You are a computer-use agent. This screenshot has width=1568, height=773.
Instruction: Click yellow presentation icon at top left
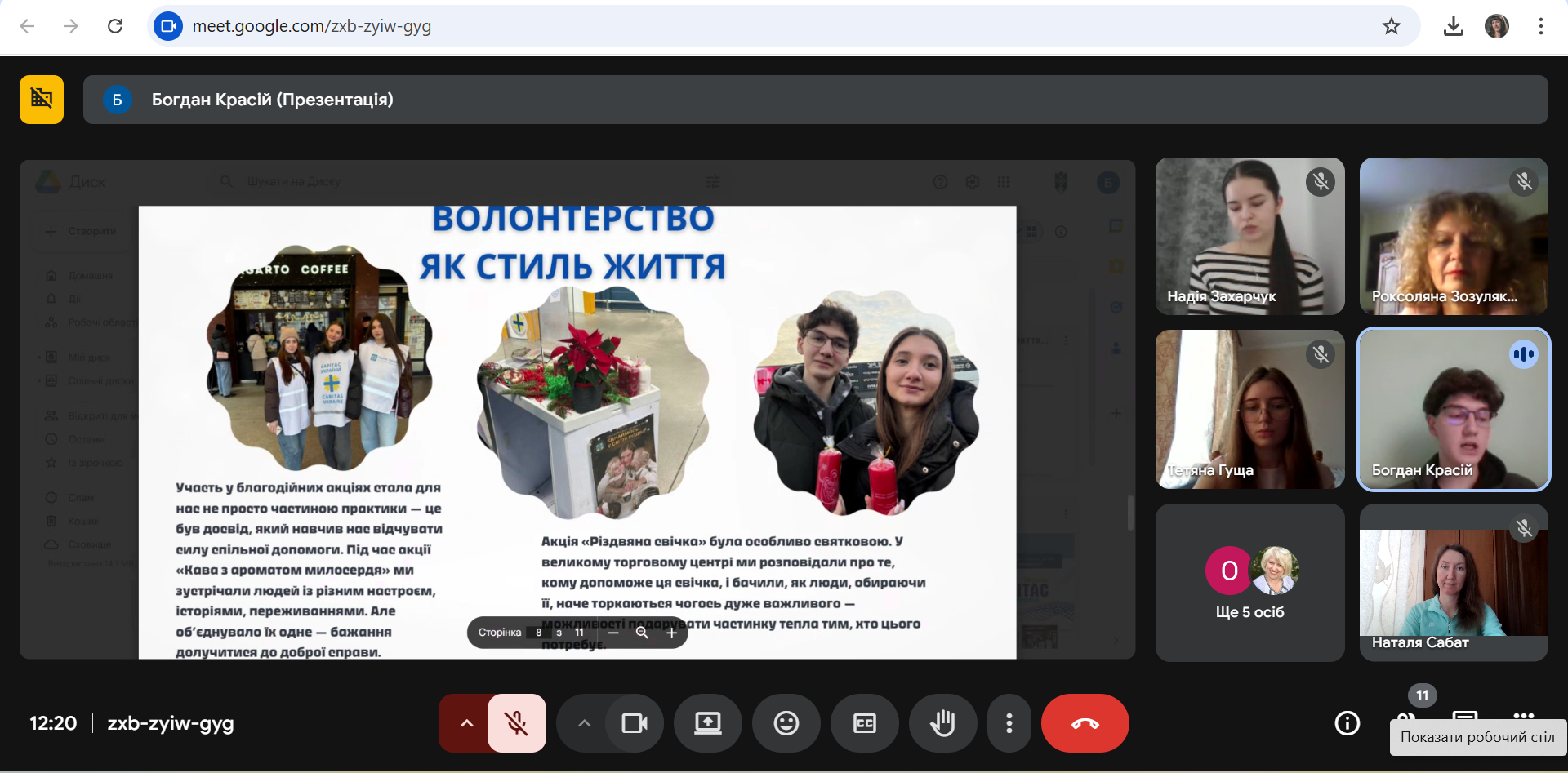pos(42,100)
